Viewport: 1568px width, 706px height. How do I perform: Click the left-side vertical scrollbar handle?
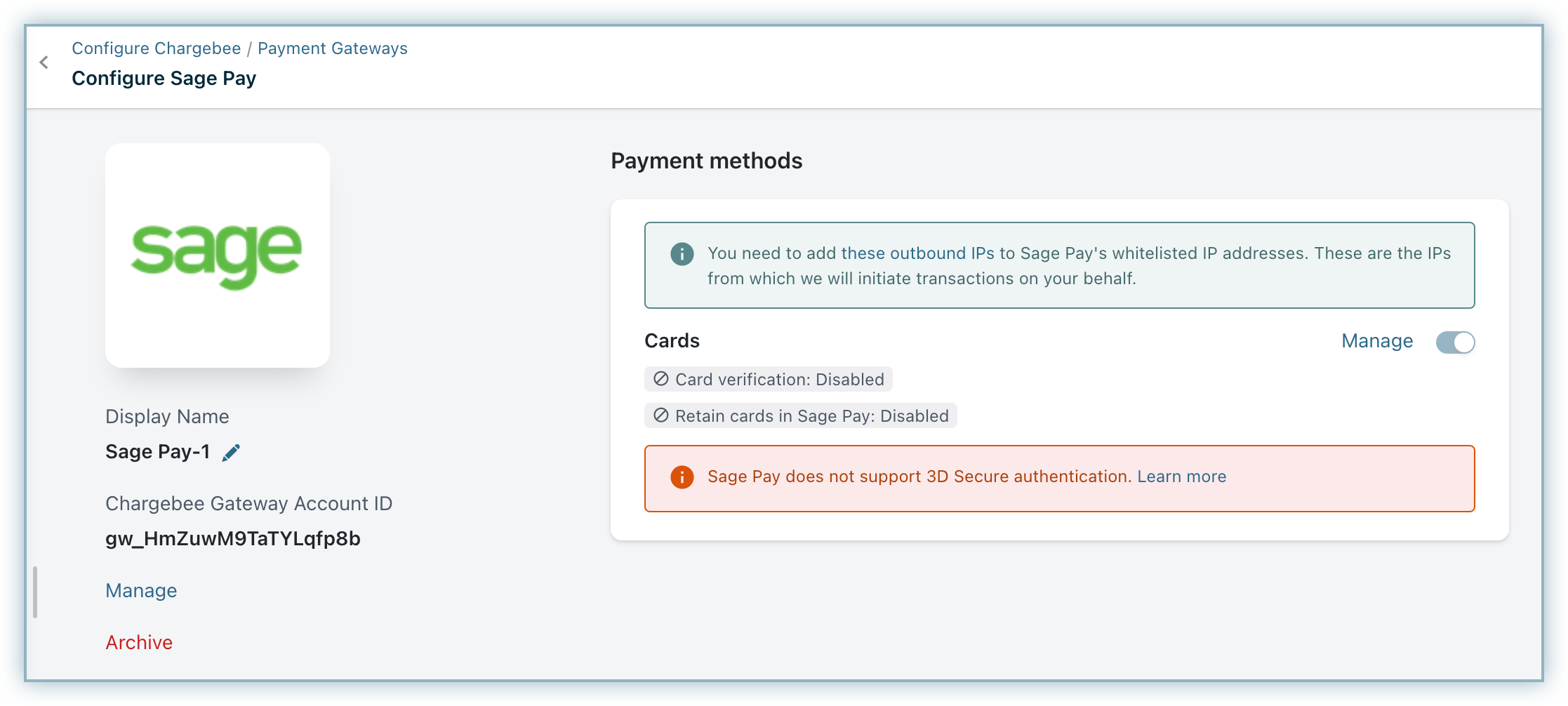pos(35,592)
